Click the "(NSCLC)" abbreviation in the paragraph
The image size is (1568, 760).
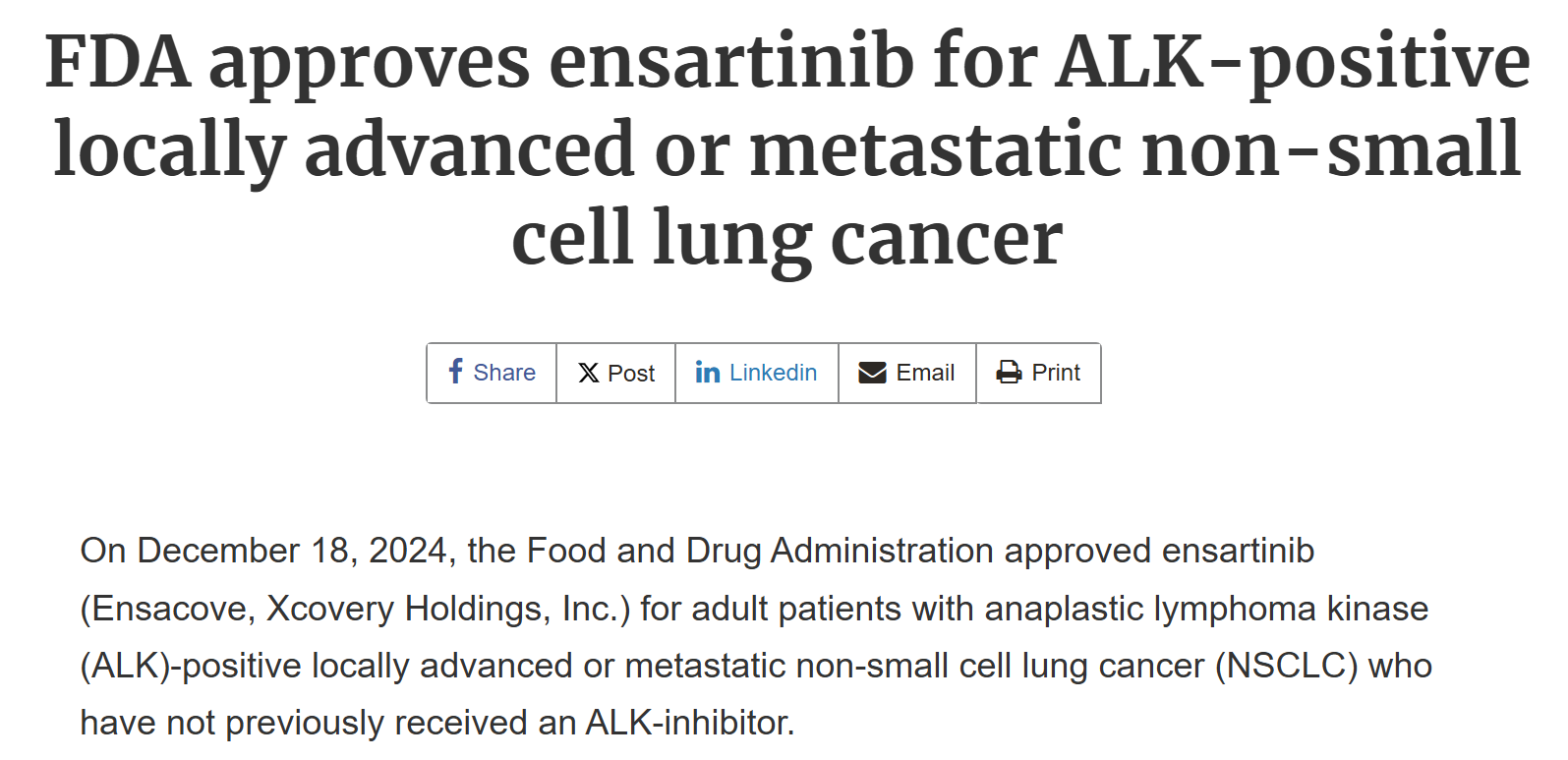[x=1286, y=666]
